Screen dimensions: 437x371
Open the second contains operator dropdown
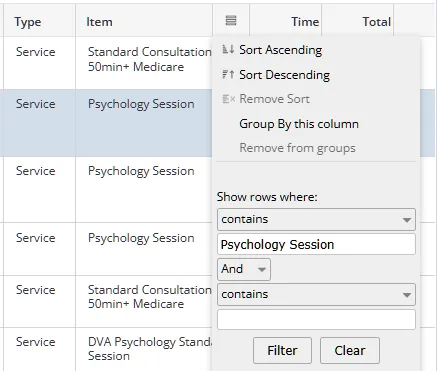316,294
